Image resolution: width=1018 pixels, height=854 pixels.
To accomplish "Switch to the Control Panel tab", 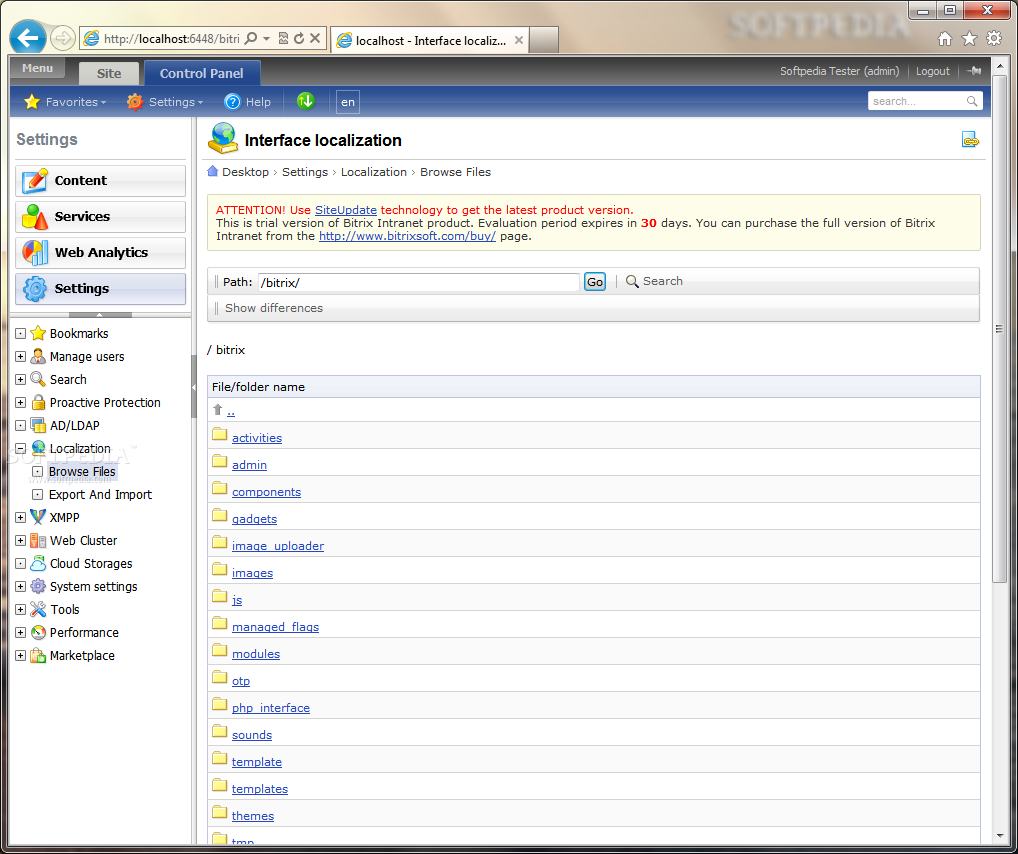I will [202, 73].
